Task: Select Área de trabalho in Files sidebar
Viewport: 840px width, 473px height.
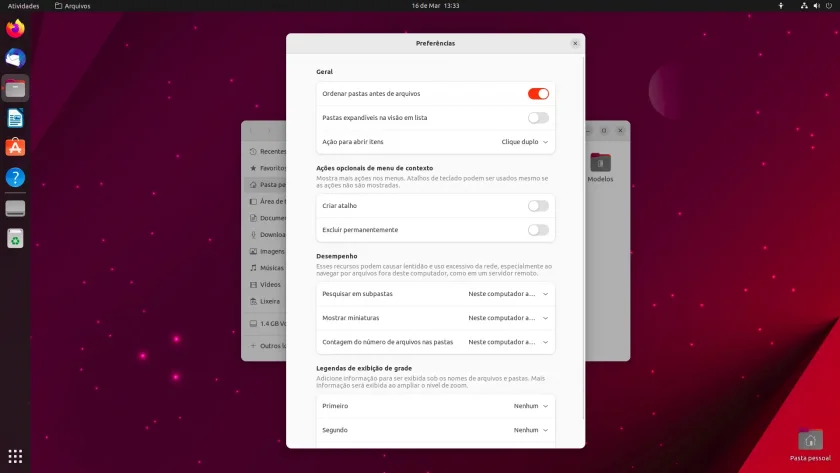Action: (266, 201)
